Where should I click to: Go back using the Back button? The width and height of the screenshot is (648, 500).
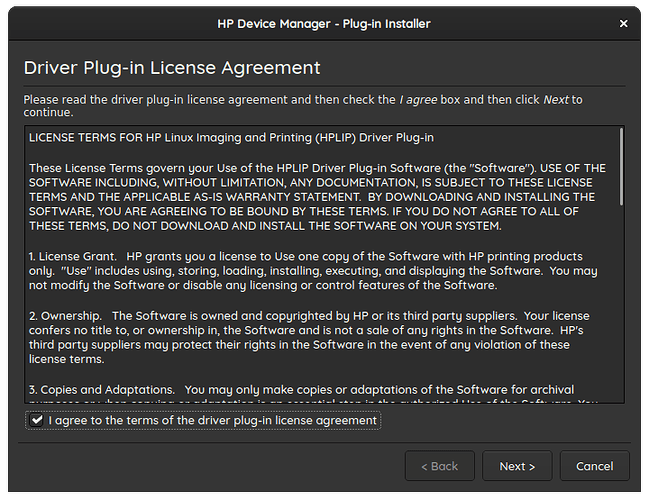point(439,466)
